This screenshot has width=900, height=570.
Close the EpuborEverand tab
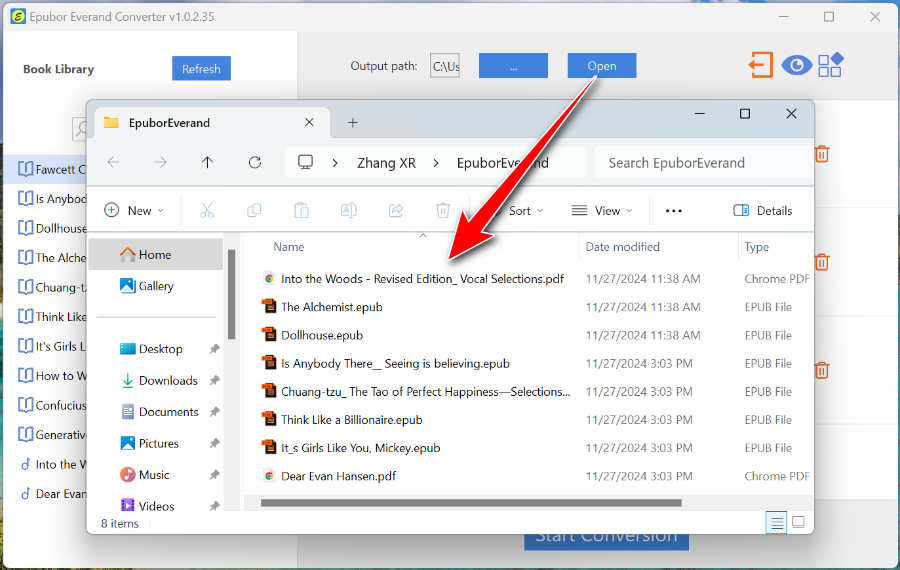pos(309,122)
